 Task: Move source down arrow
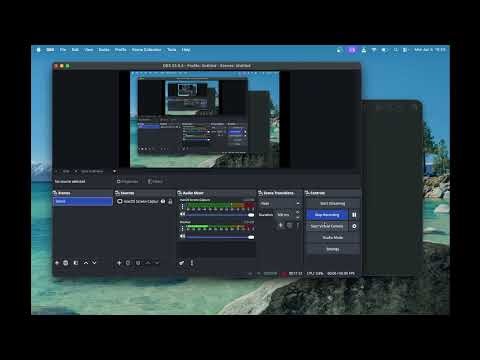pyautogui.click(x=157, y=263)
